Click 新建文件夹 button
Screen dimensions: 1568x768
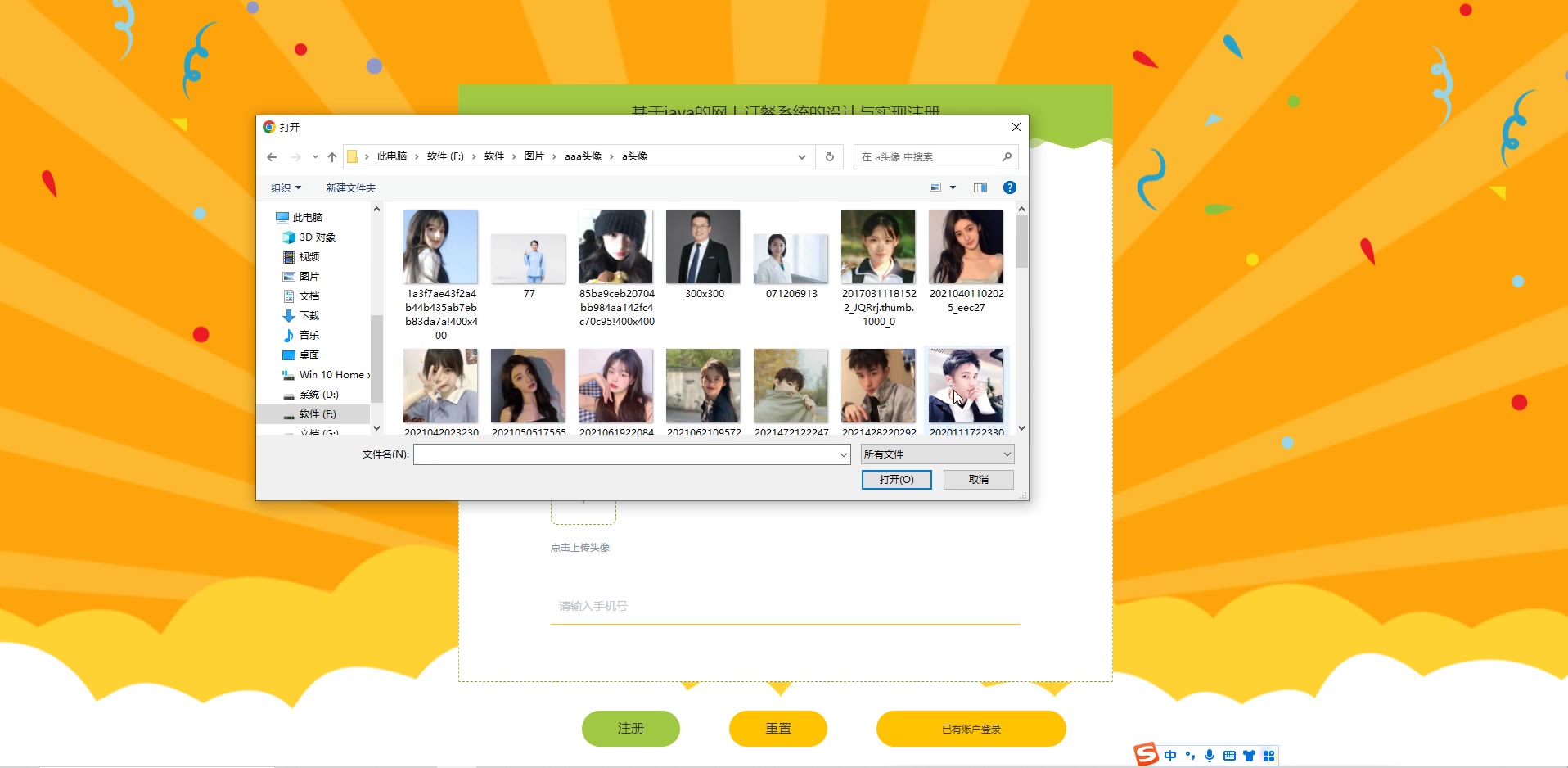click(x=351, y=187)
